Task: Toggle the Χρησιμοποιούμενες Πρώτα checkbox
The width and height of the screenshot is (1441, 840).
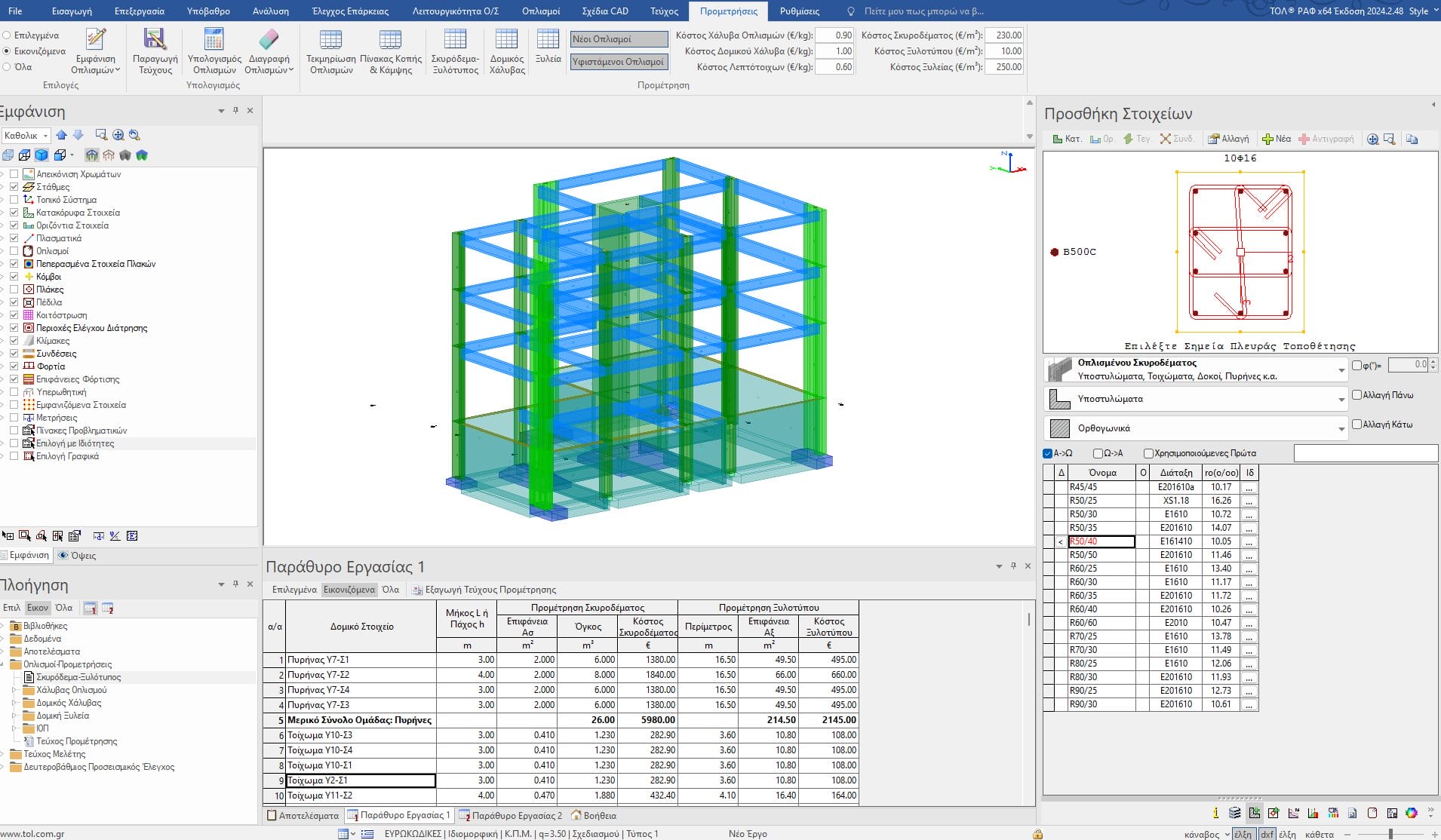Action: click(1148, 453)
